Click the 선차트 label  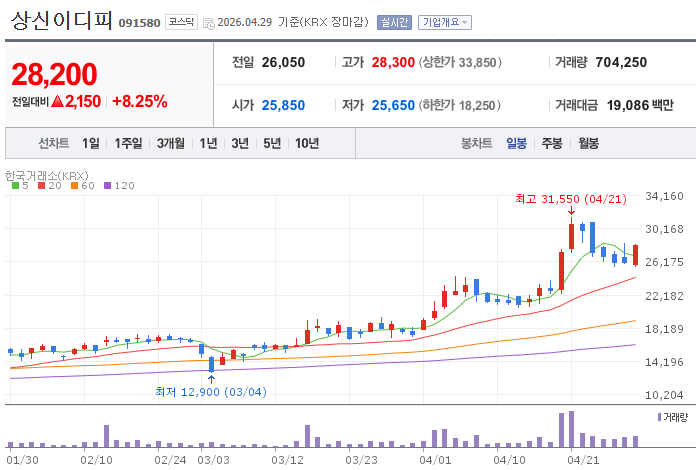54,143
